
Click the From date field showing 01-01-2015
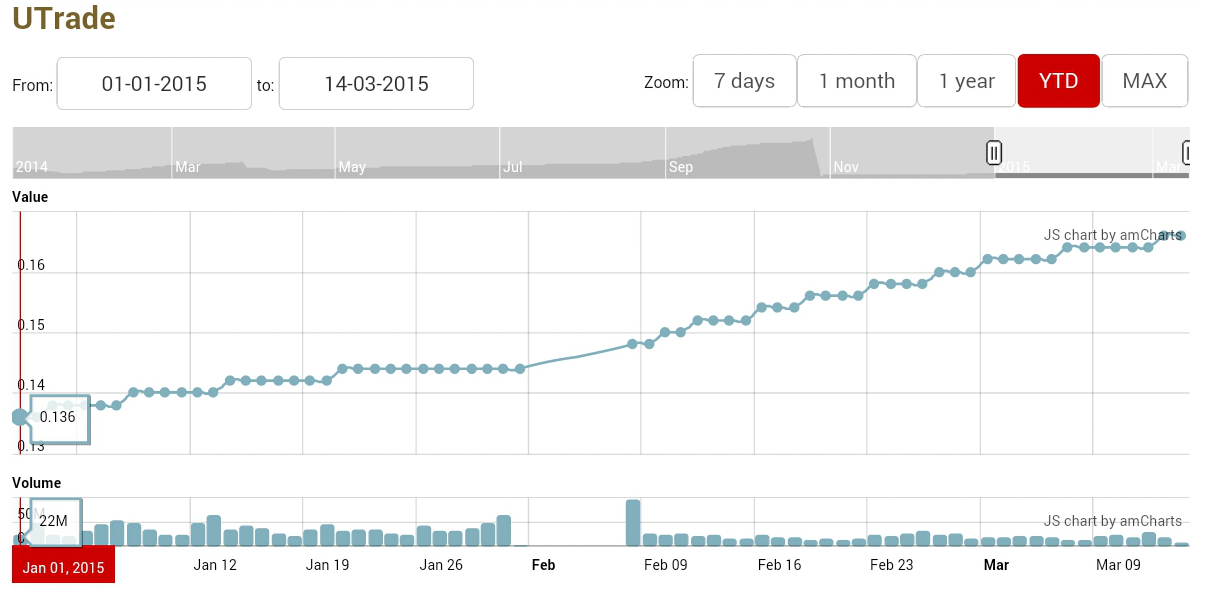click(x=154, y=84)
